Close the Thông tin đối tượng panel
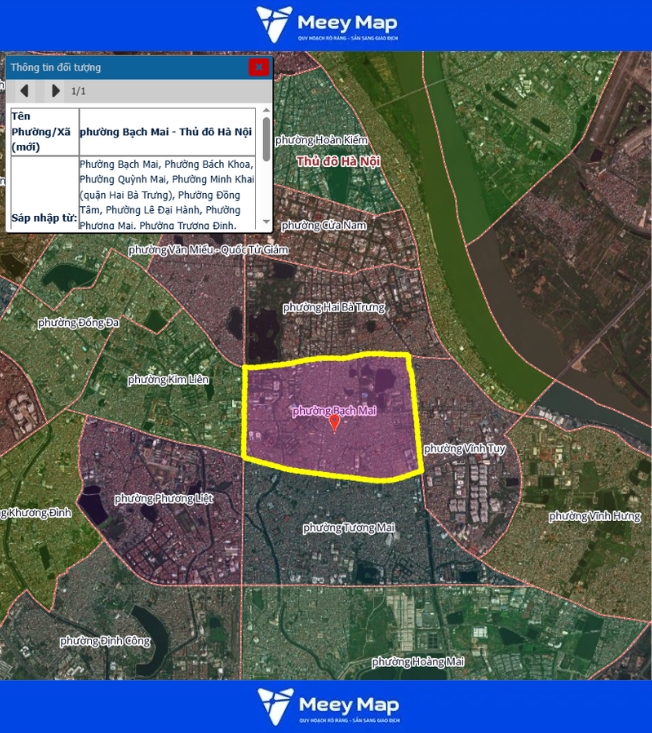Image resolution: width=652 pixels, height=733 pixels. (x=258, y=67)
